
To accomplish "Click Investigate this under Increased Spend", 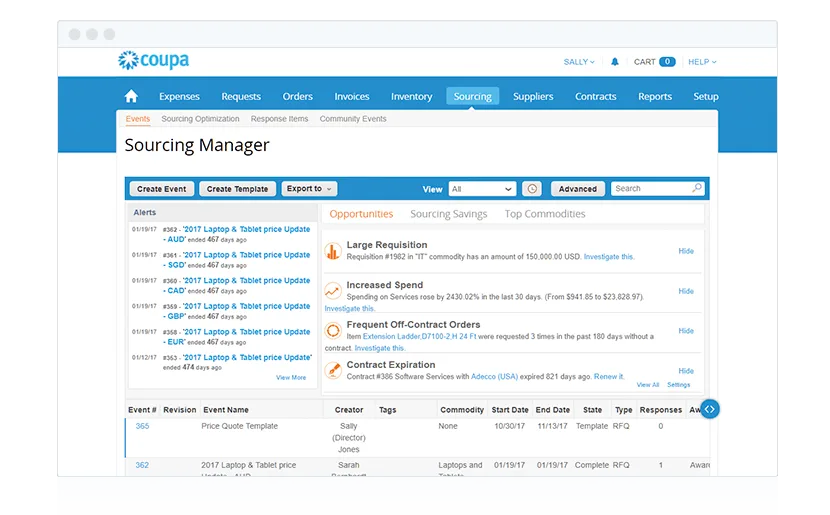I will (x=349, y=309).
